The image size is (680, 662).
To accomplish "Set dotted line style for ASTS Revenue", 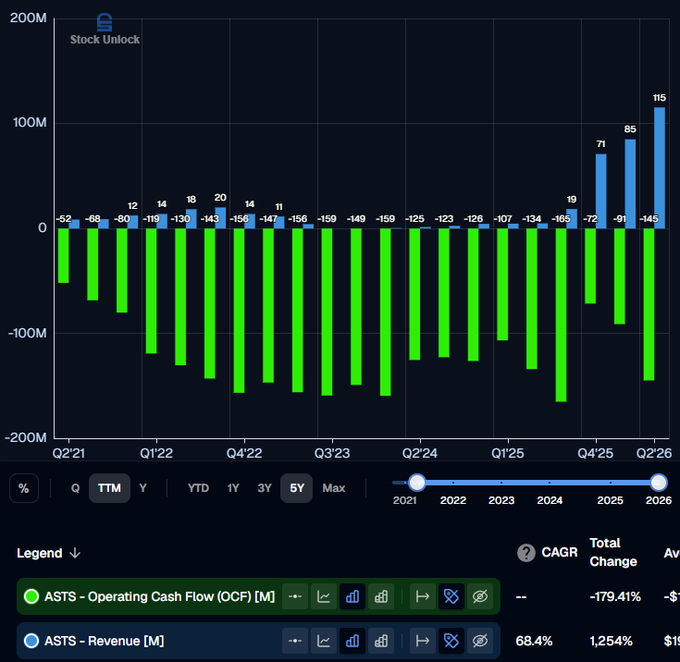I will coord(295,641).
